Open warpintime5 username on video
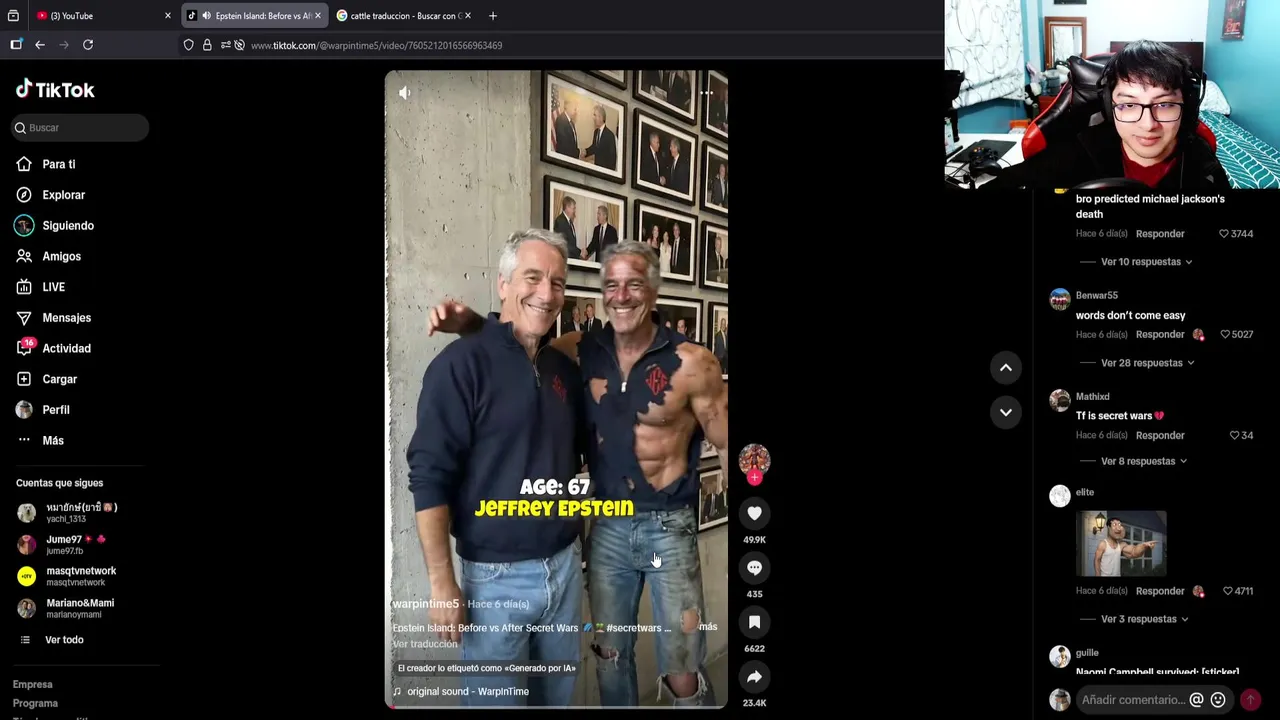 (425, 604)
